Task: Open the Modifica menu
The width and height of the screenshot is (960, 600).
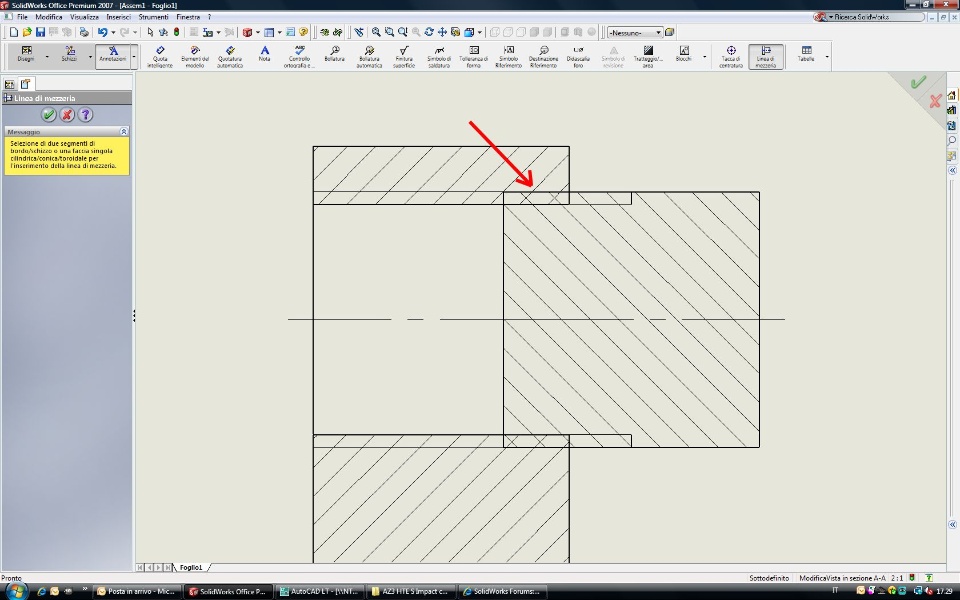Action: pos(49,17)
